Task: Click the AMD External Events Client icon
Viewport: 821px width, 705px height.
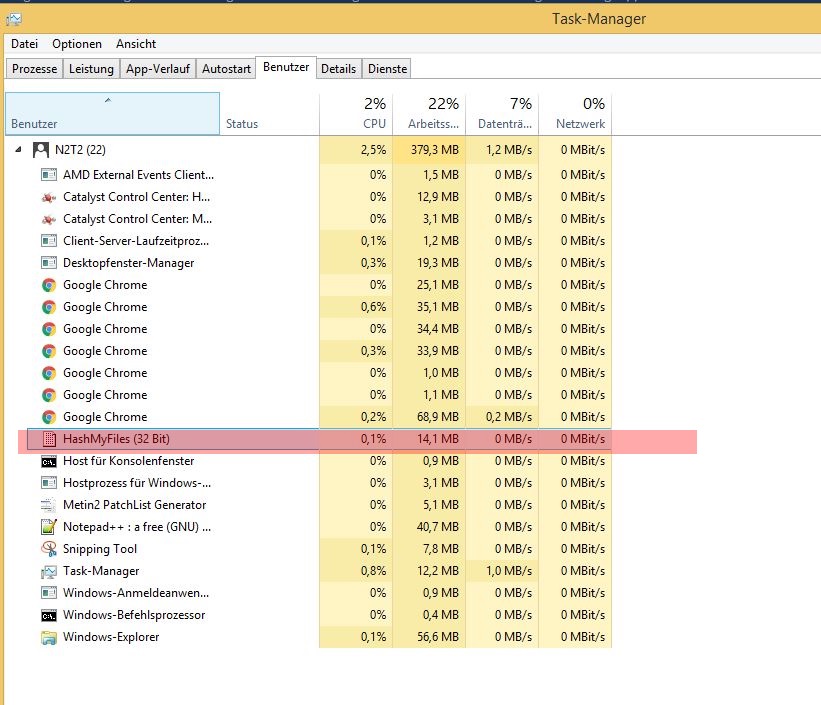Action: (x=49, y=174)
